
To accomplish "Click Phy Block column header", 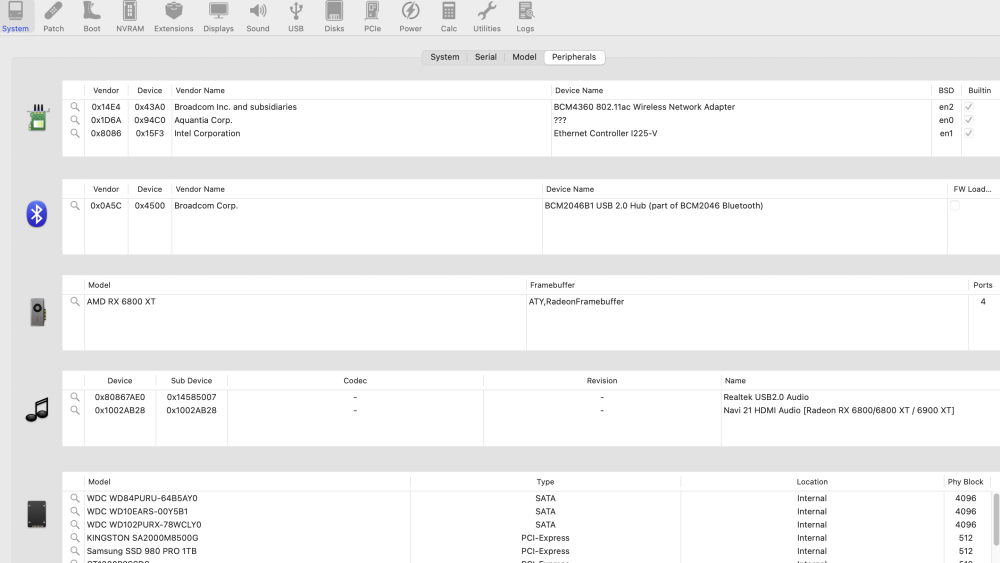I will pos(966,482).
